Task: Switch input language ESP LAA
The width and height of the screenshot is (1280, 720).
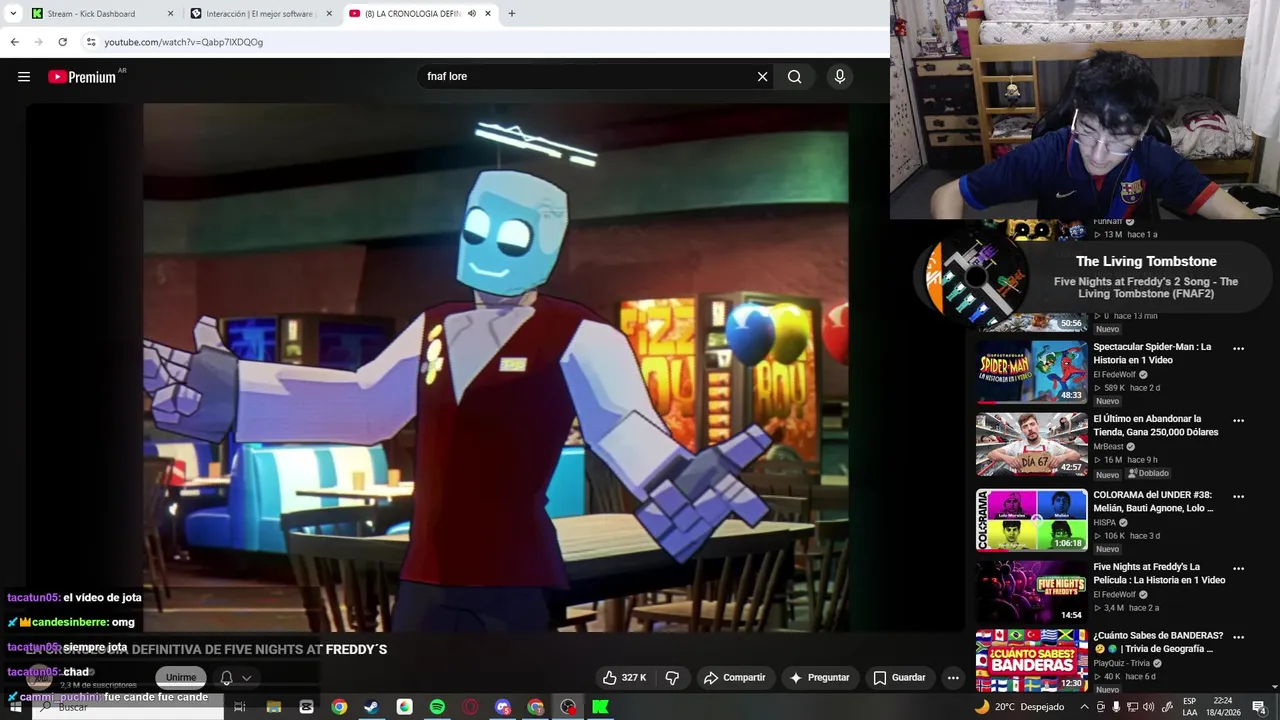Action: click(1190, 707)
